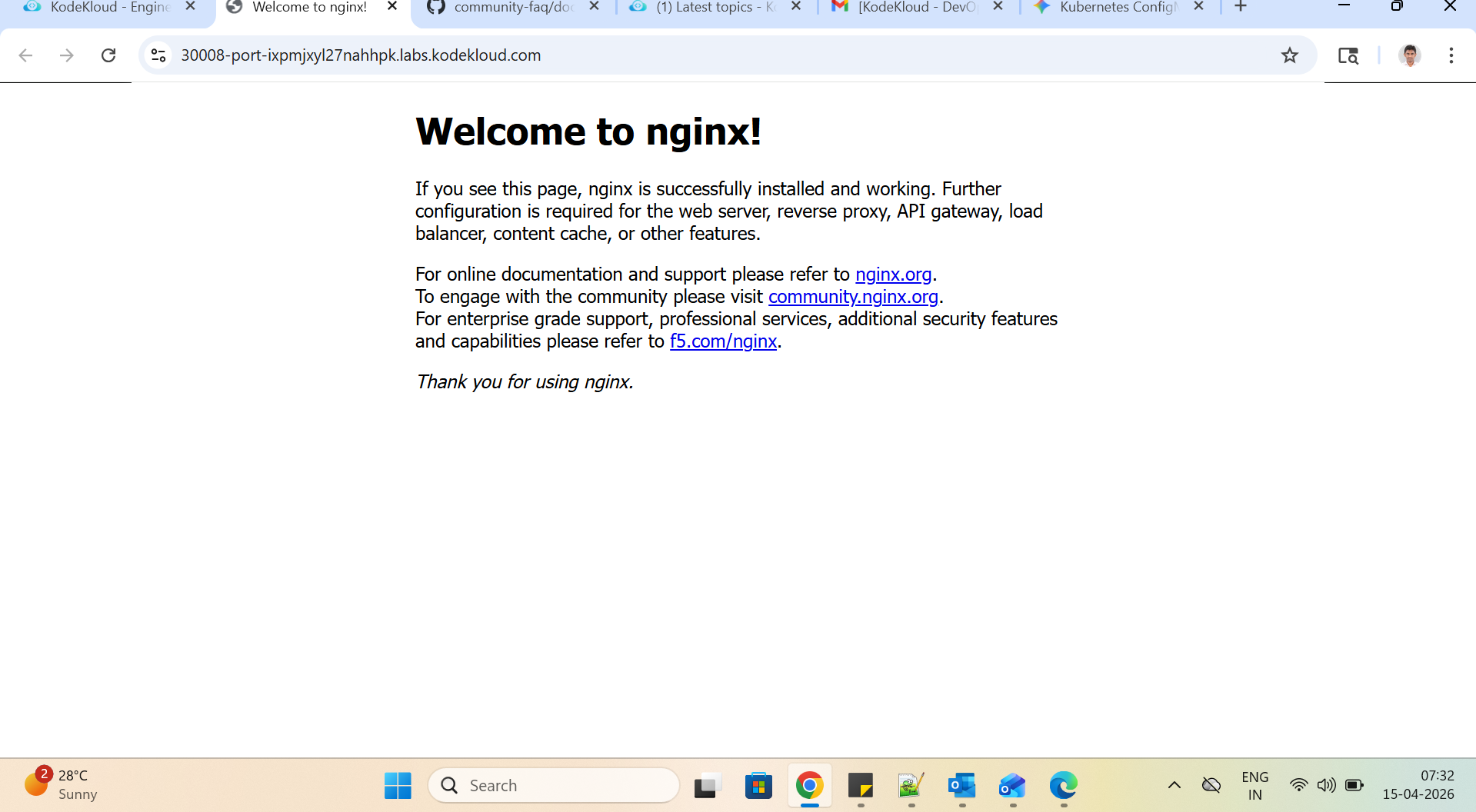Image resolution: width=1476 pixels, height=812 pixels.
Task: Open the Chrome three-dot menu
Action: click(x=1451, y=55)
